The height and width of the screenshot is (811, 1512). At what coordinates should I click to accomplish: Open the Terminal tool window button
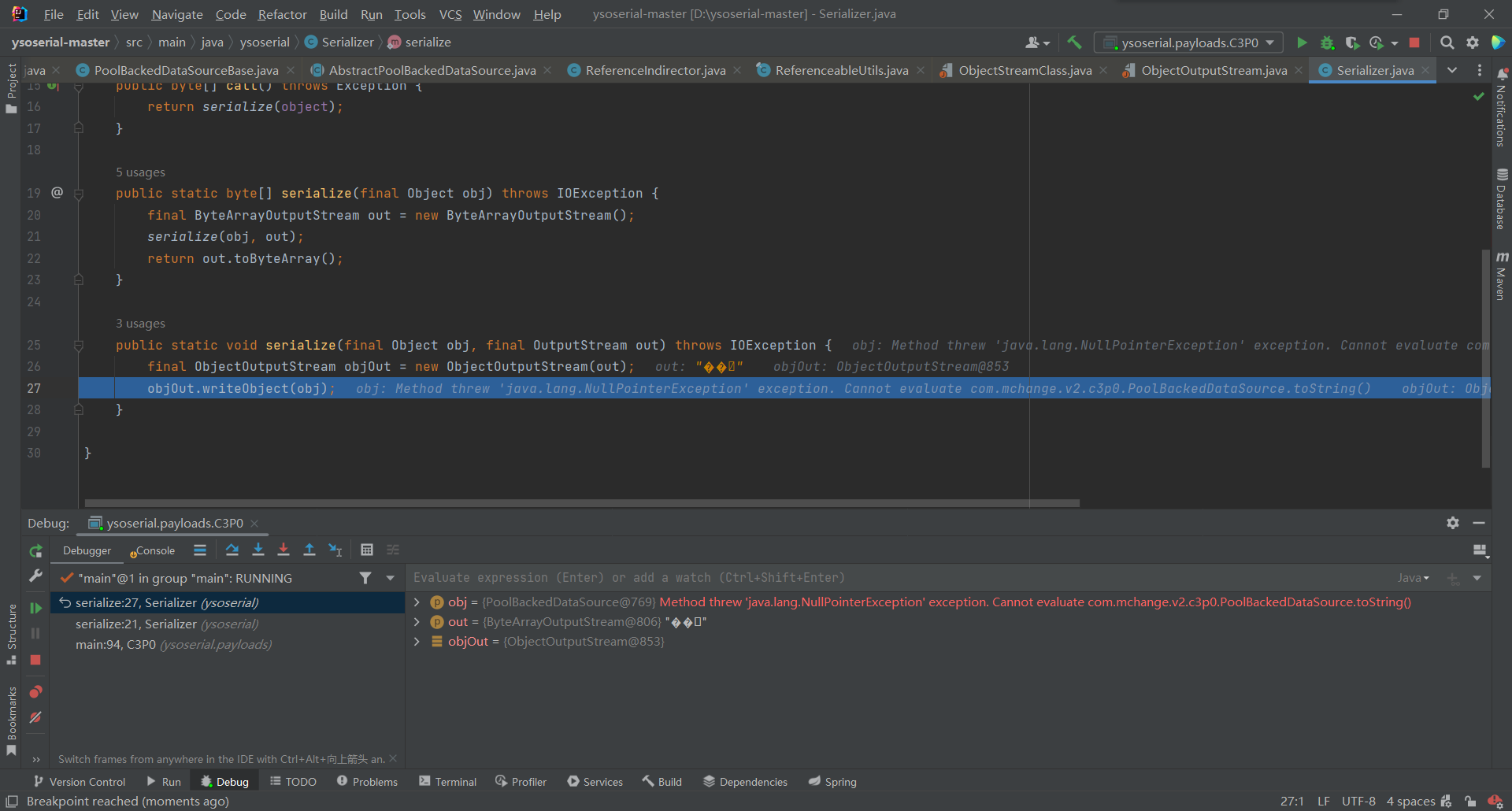[448, 782]
